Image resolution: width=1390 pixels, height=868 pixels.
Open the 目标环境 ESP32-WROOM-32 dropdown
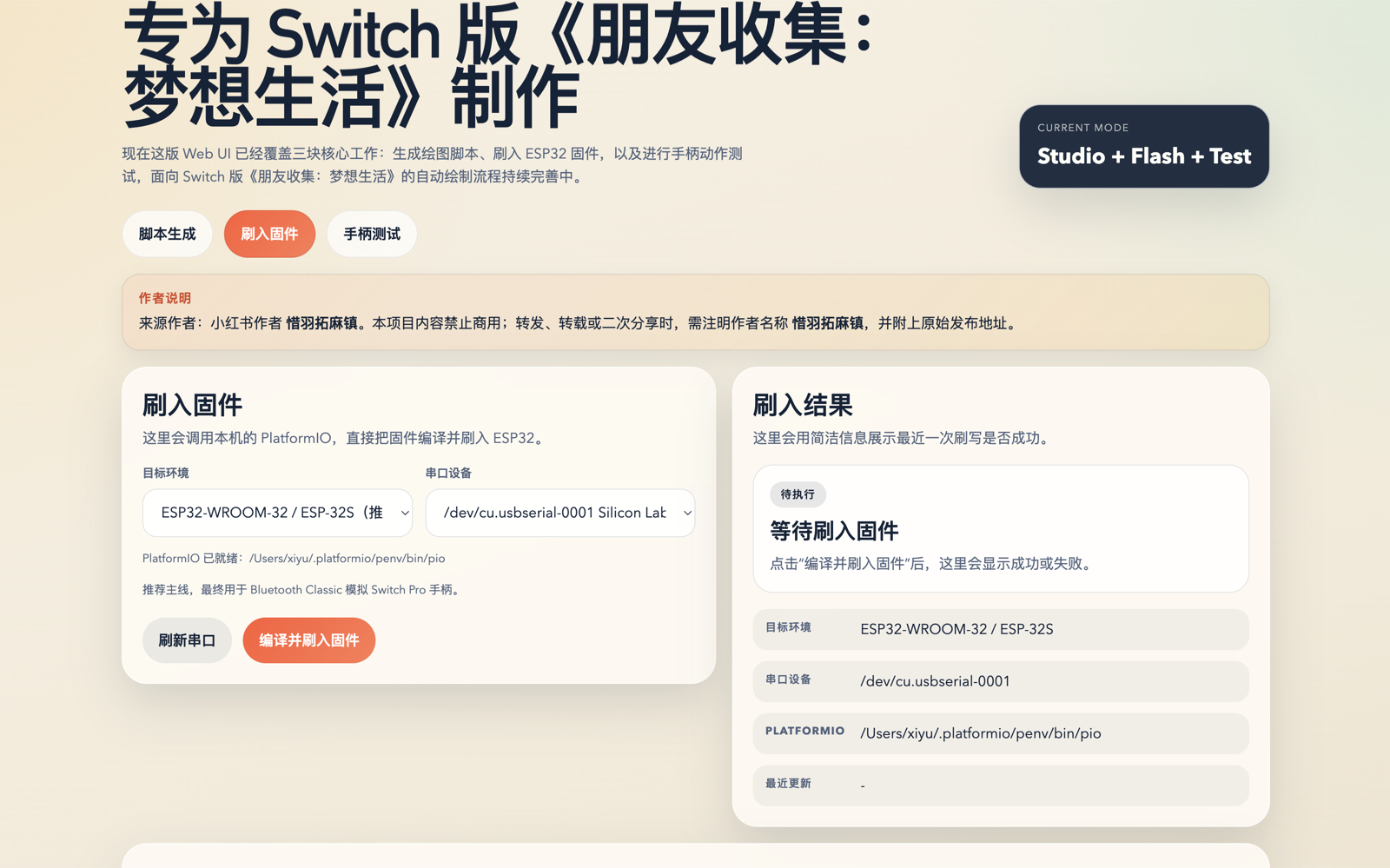coord(277,513)
